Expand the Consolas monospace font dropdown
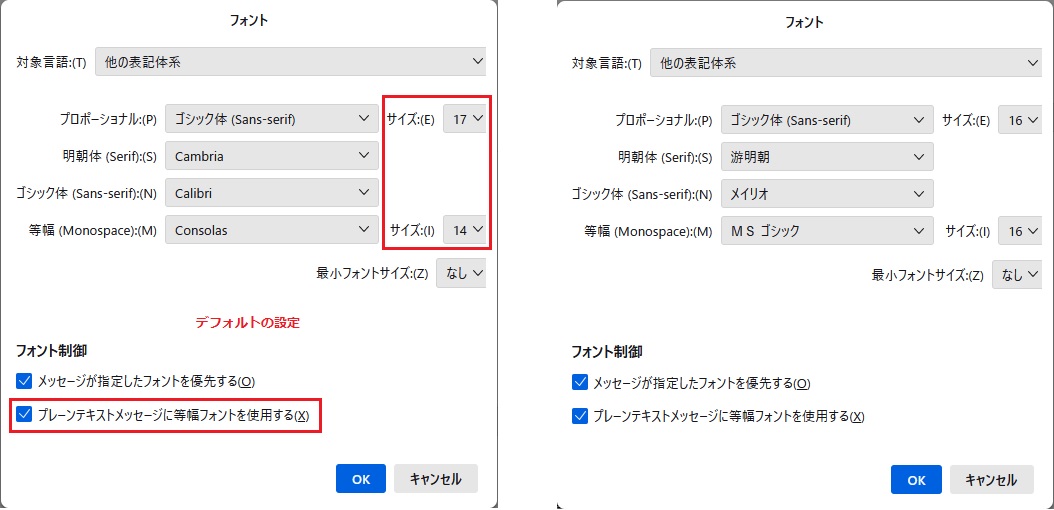The height and width of the screenshot is (510, 1054). coord(271,230)
